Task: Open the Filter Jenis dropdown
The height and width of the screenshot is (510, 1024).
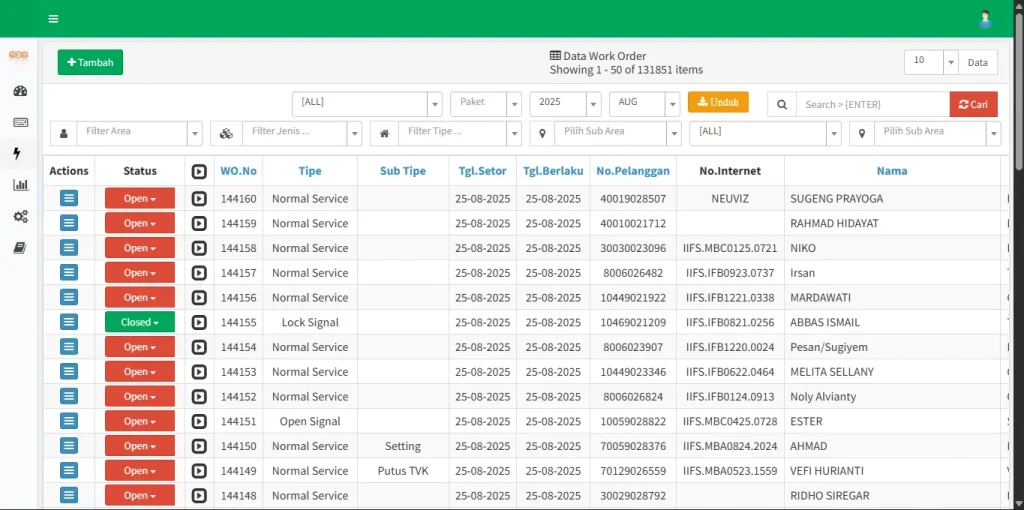Action: click(x=302, y=133)
